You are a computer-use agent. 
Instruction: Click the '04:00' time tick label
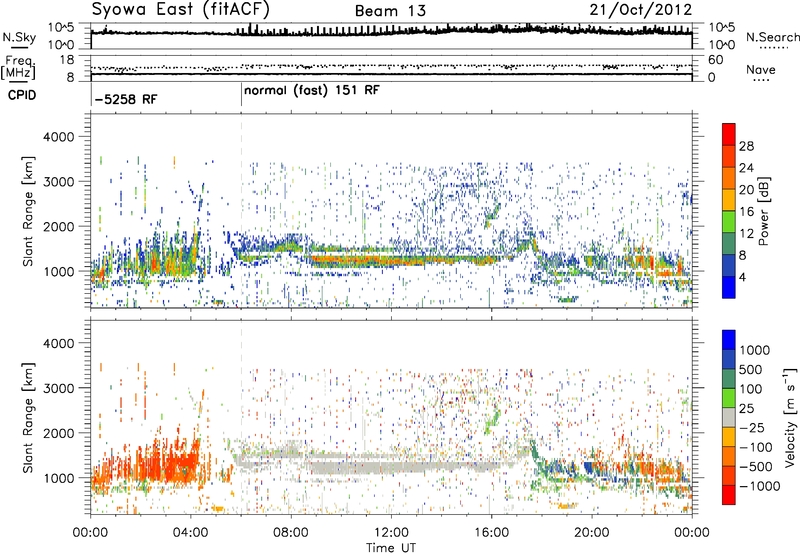(x=191, y=533)
